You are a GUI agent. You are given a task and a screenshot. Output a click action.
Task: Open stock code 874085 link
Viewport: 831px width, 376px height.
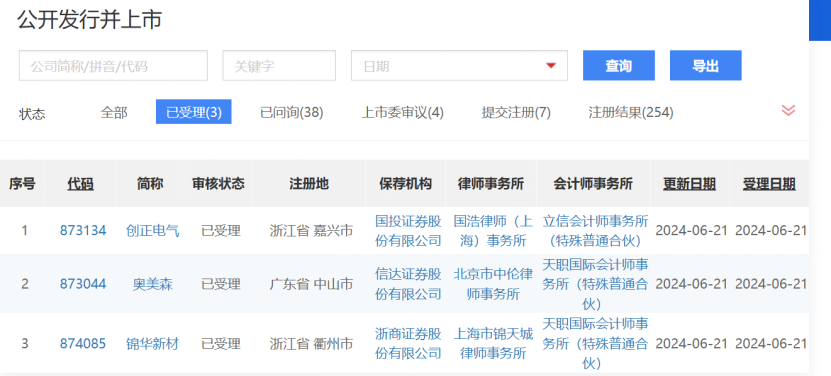pos(83,344)
